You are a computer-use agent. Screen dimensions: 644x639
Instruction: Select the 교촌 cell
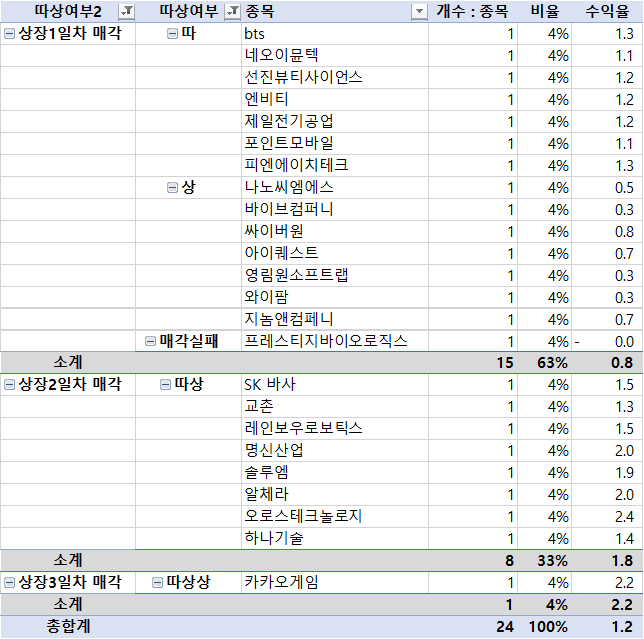coord(335,407)
